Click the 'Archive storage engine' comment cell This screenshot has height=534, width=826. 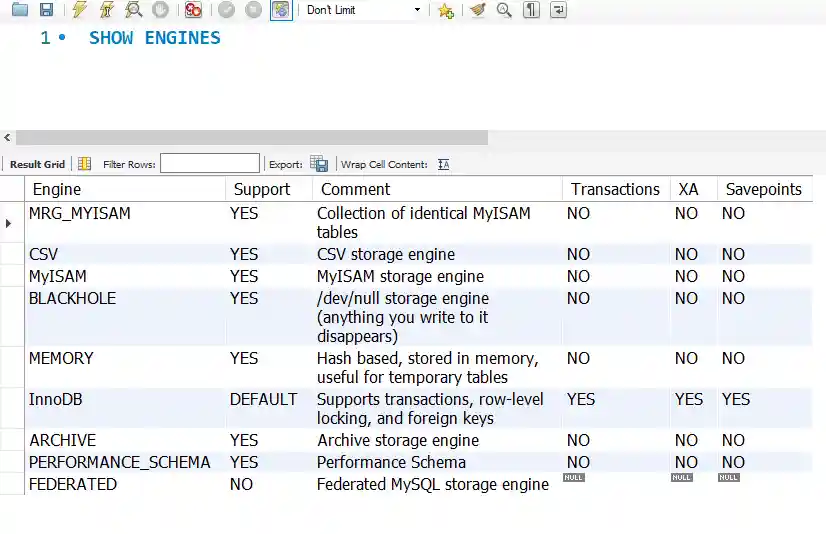437,440
